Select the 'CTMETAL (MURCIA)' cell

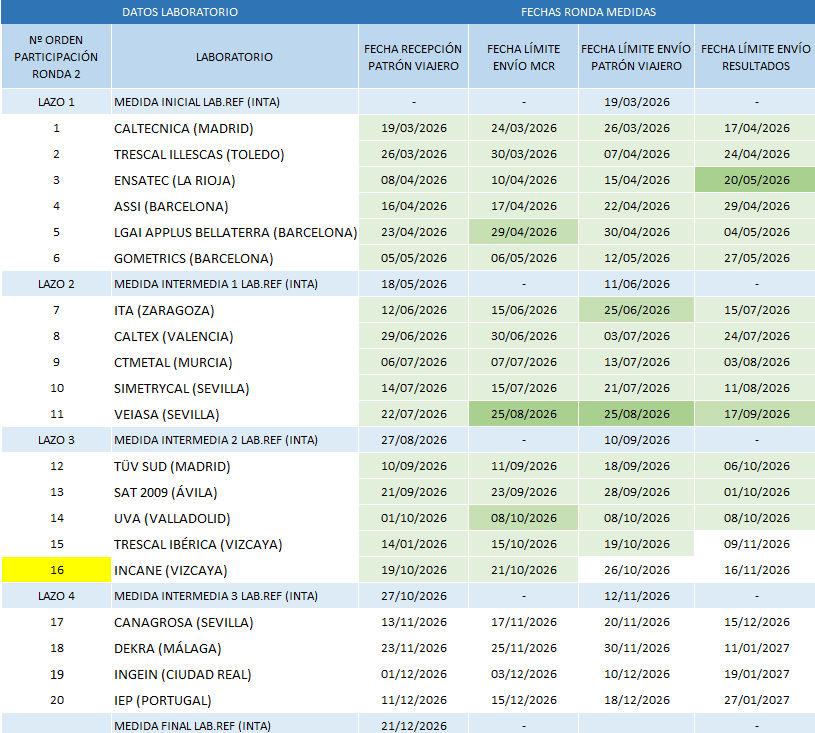234,362
